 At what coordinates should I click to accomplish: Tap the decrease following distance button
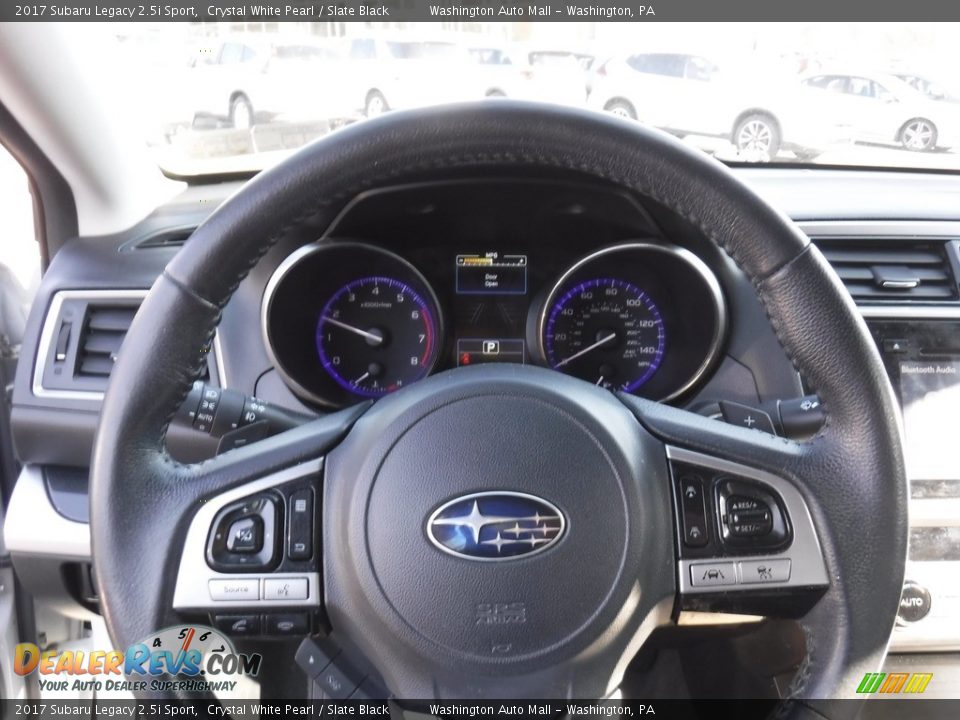tap(694, 531)
